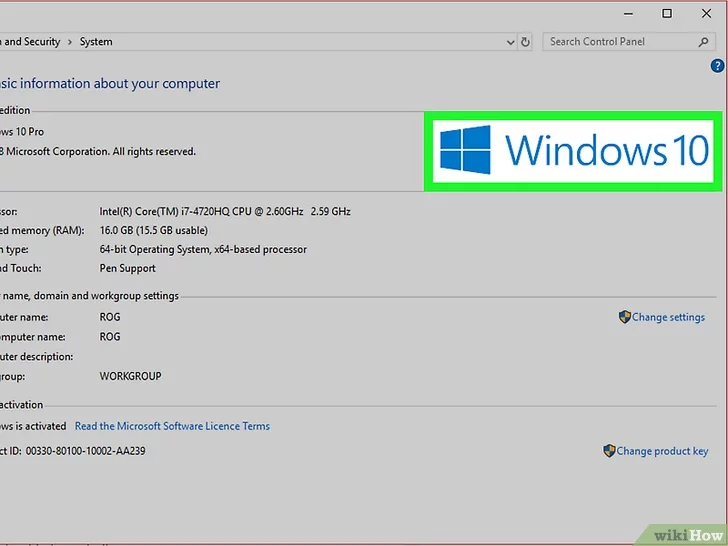The height and width of the screenshot is (546, 728).
Task: Click the shield icon beside Change settings
Action: [x=624, y=317]
